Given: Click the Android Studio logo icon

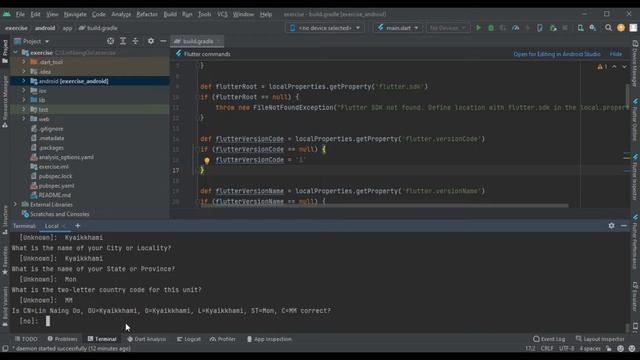Looking at the screenshot, I should click(x=7, y=14).
